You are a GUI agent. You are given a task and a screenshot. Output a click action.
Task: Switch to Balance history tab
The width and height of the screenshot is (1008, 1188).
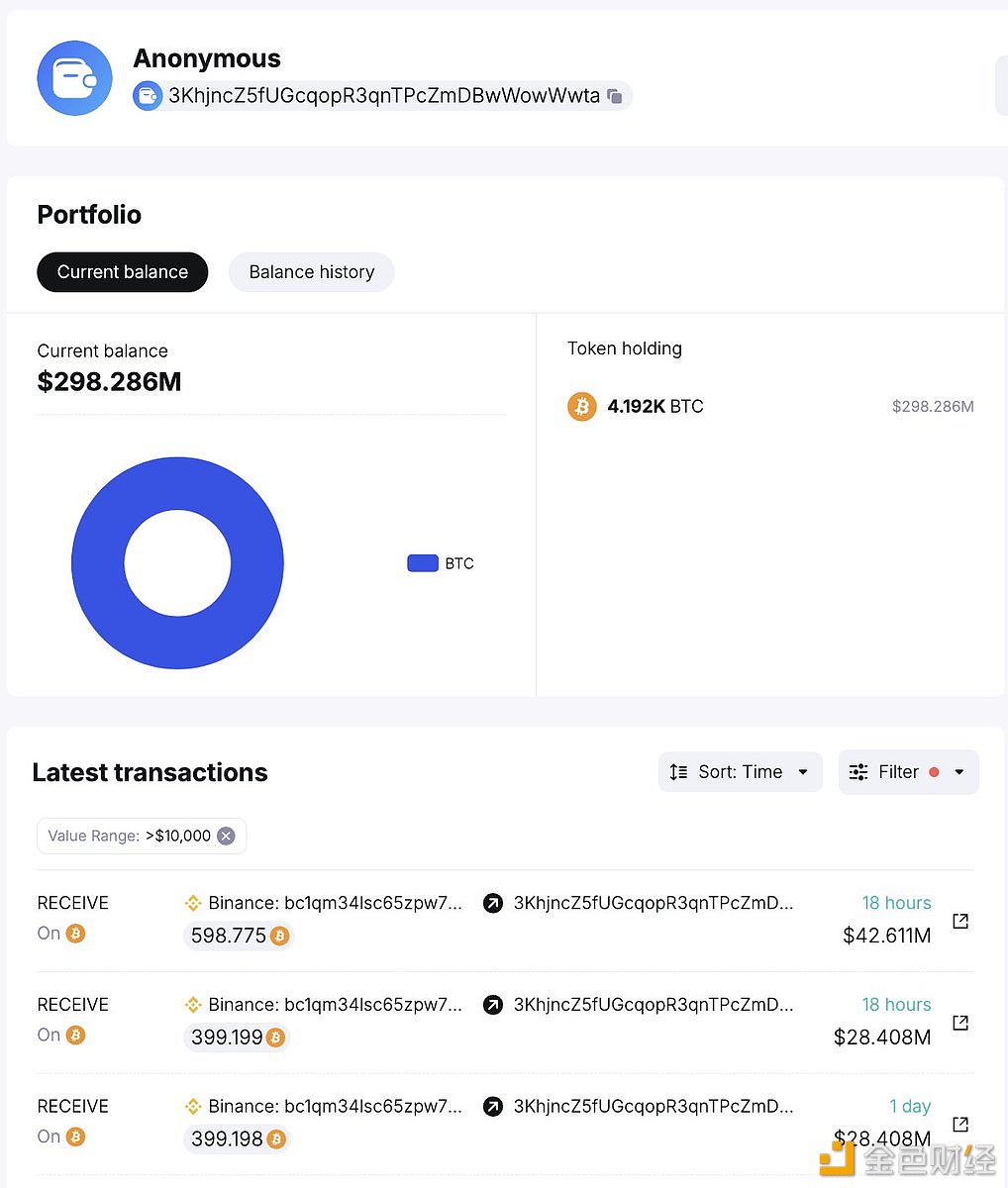click(x=312, y=272)
